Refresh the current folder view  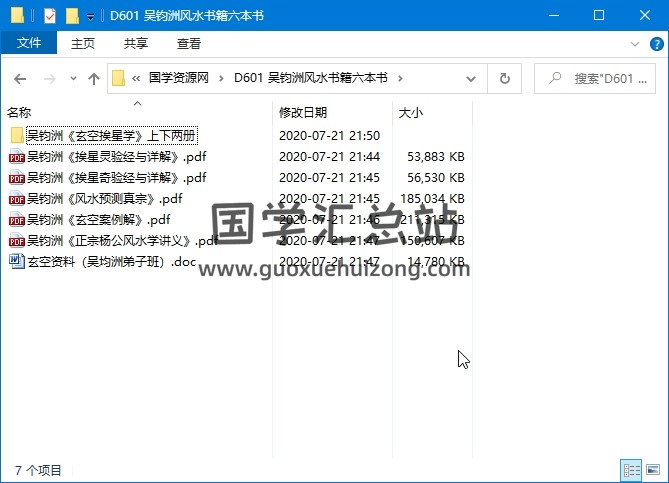tap(504, 79)
